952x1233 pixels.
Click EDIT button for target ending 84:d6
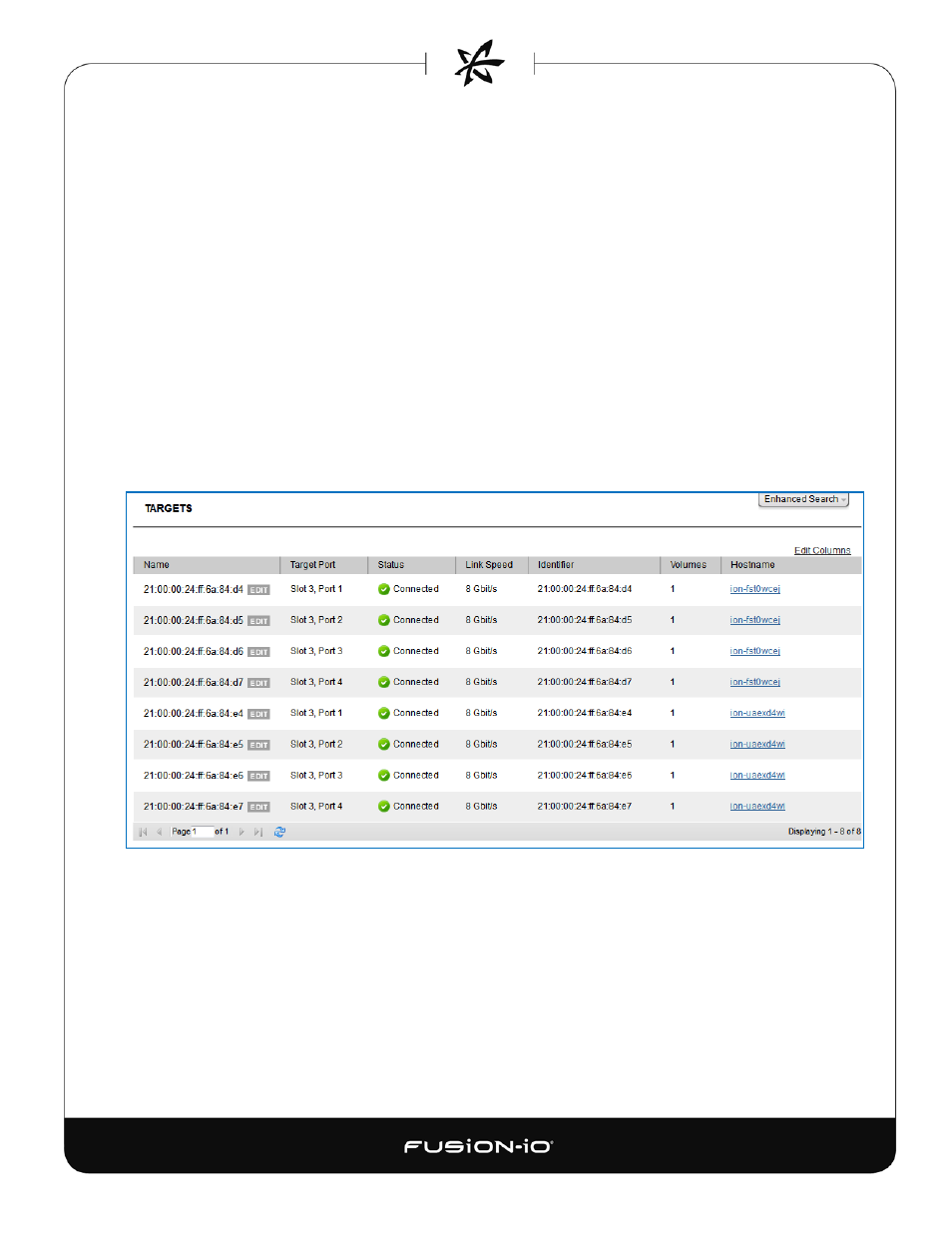258,652
